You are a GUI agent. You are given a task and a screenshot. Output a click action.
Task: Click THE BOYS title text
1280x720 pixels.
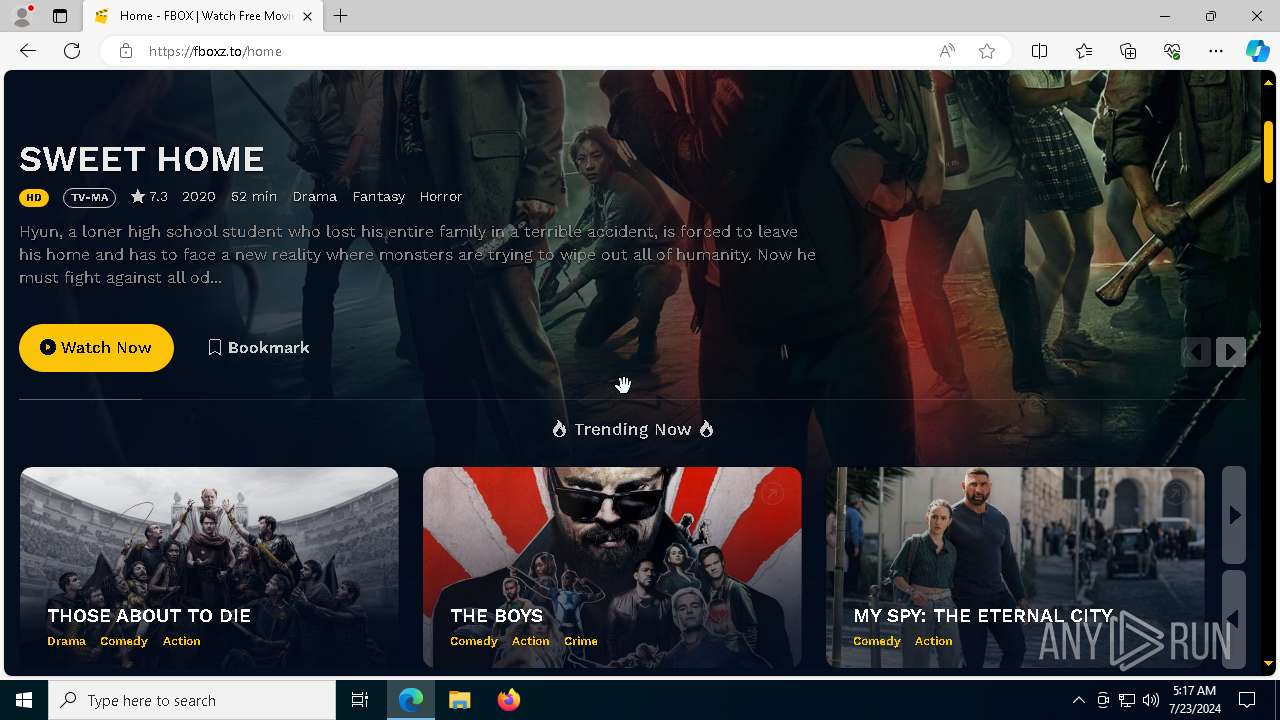(497, 616)
